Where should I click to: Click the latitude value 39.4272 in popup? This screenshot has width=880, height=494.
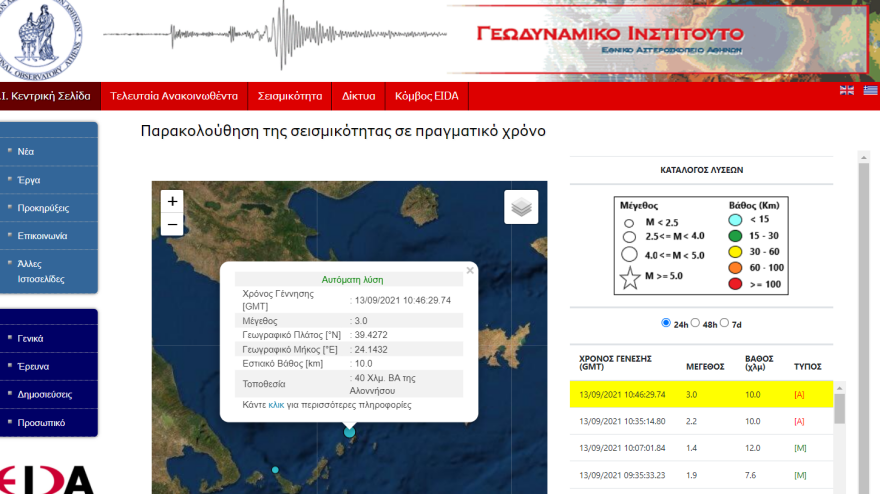(x=371, y=335)
